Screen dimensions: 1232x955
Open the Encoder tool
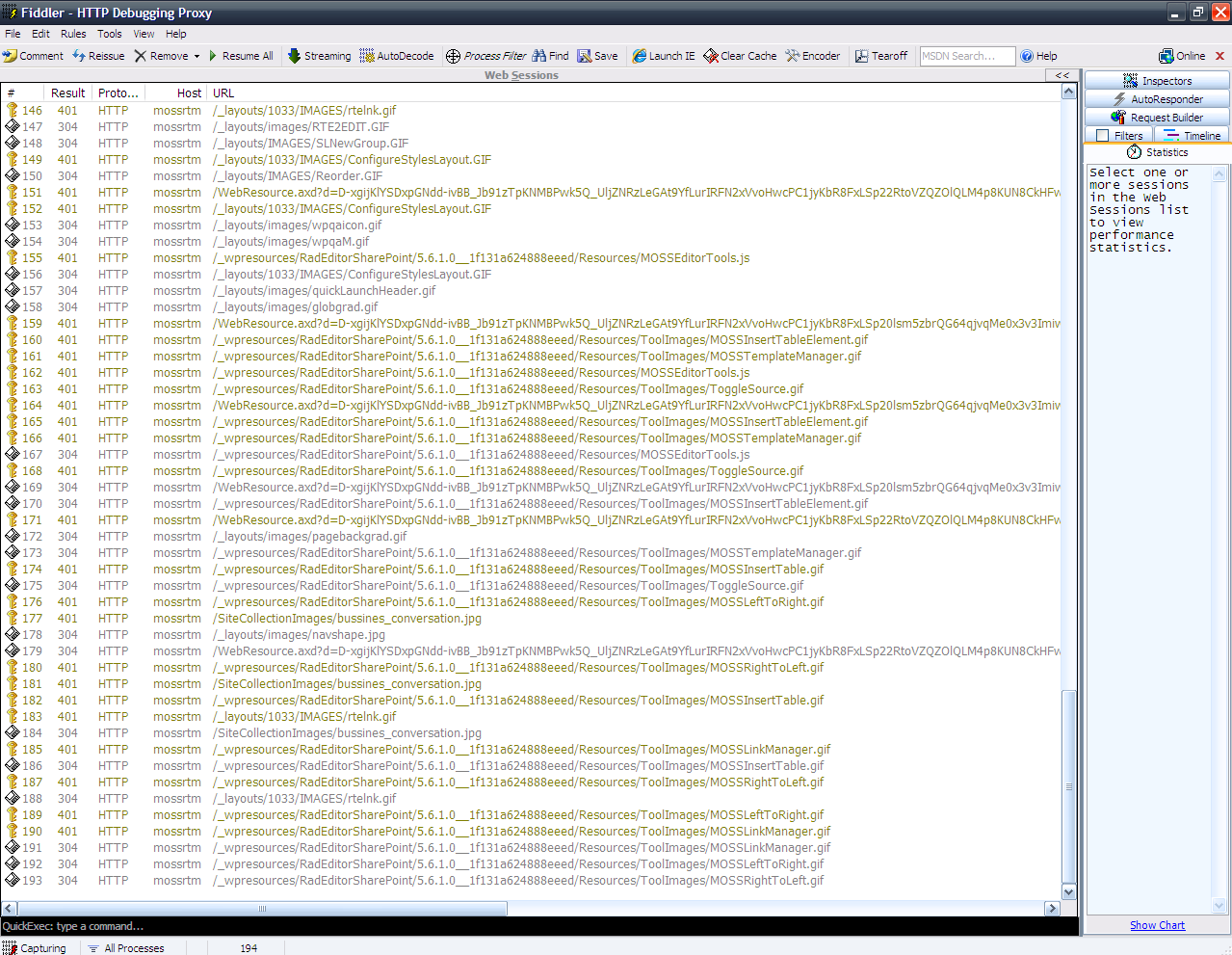[813, 56]
